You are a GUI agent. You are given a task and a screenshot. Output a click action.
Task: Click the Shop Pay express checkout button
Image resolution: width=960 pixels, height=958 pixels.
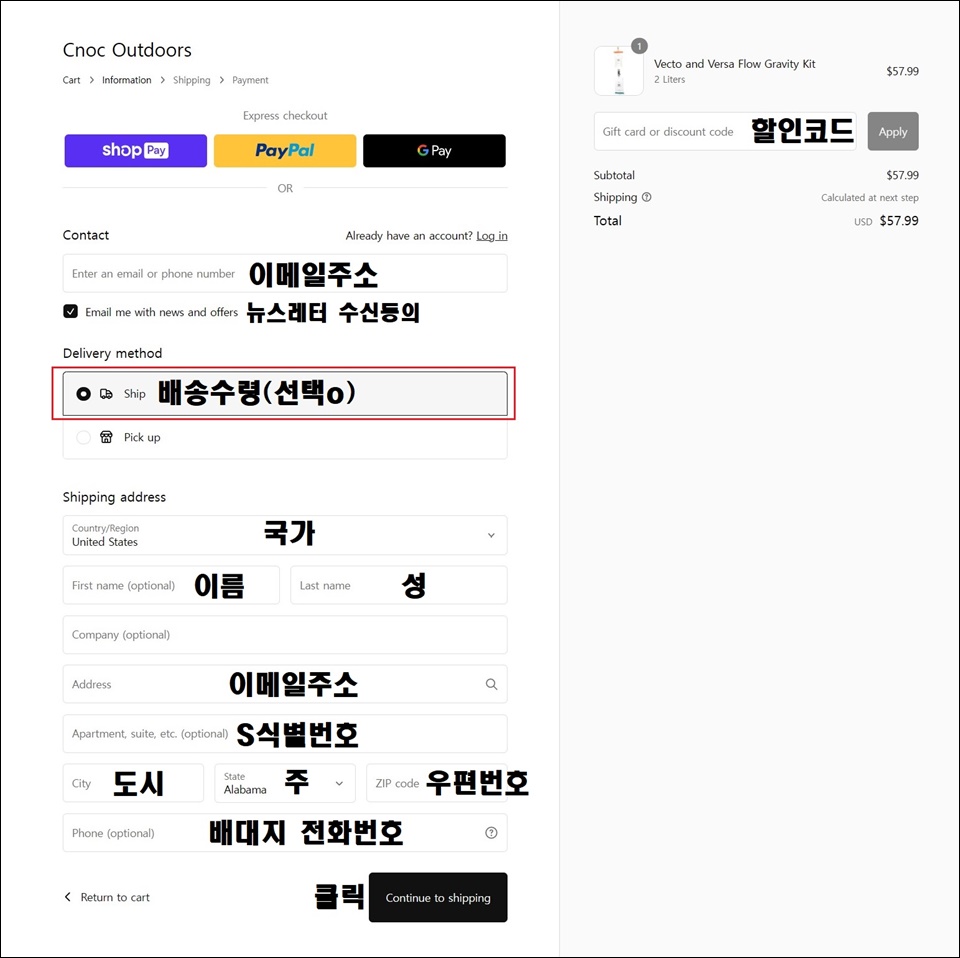(x=135, y=151)
